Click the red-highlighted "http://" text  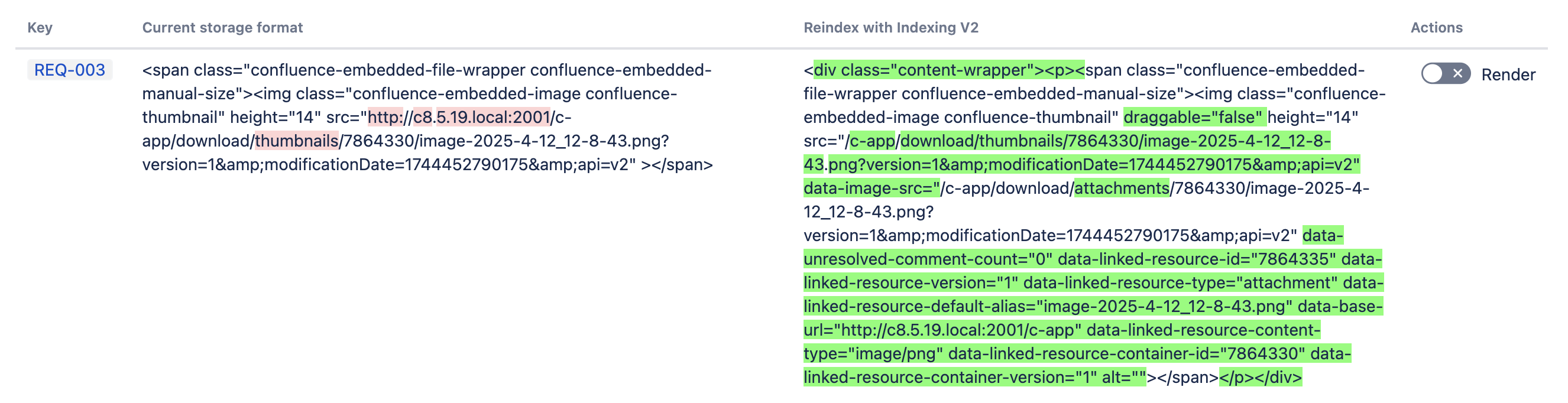[390, 118]
